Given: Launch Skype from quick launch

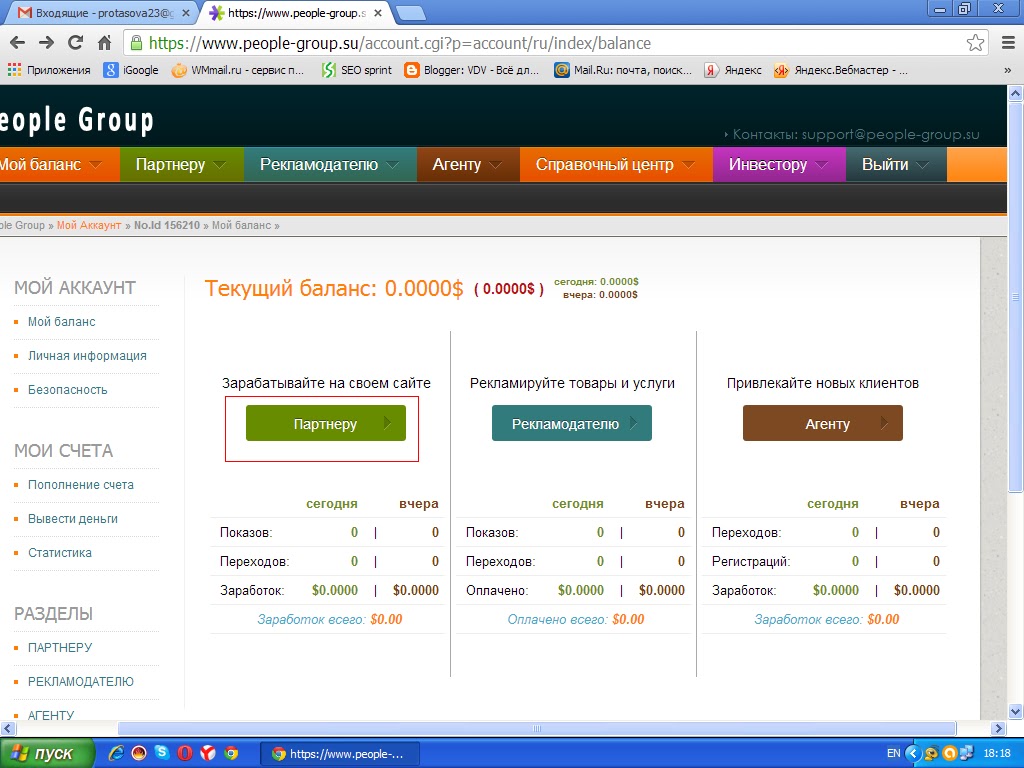Looking at the screenshot, I should (x=162, y=753).
